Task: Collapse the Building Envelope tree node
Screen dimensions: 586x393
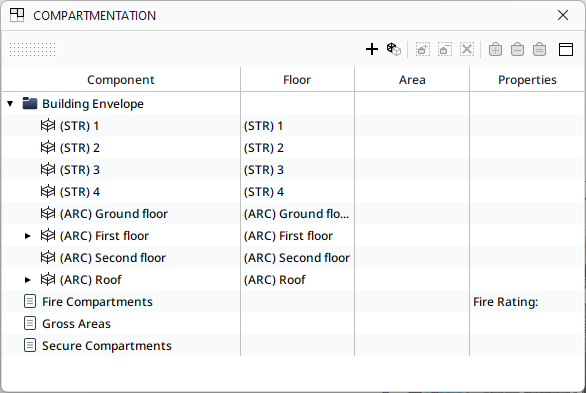Action: coord(10,103)
